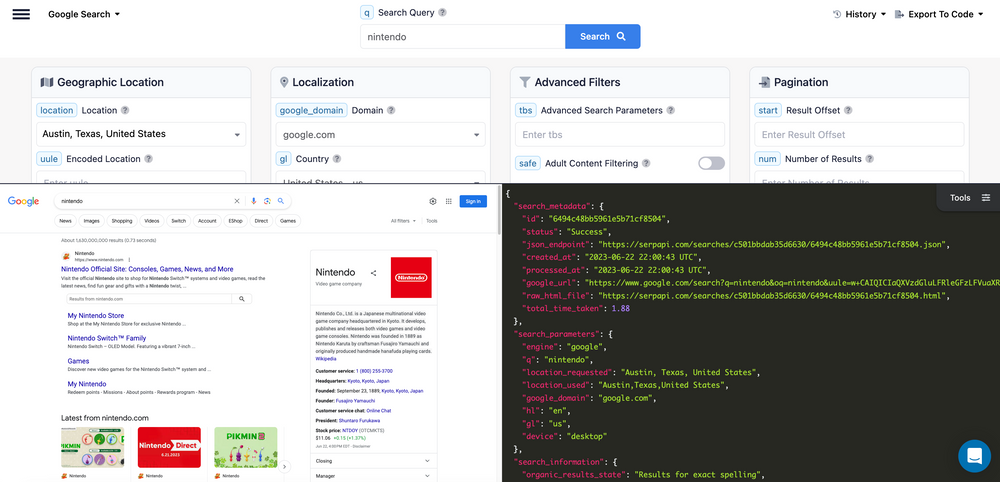
Task: Select the Nintendo Direct thumbnail
Action: (169, 448)
